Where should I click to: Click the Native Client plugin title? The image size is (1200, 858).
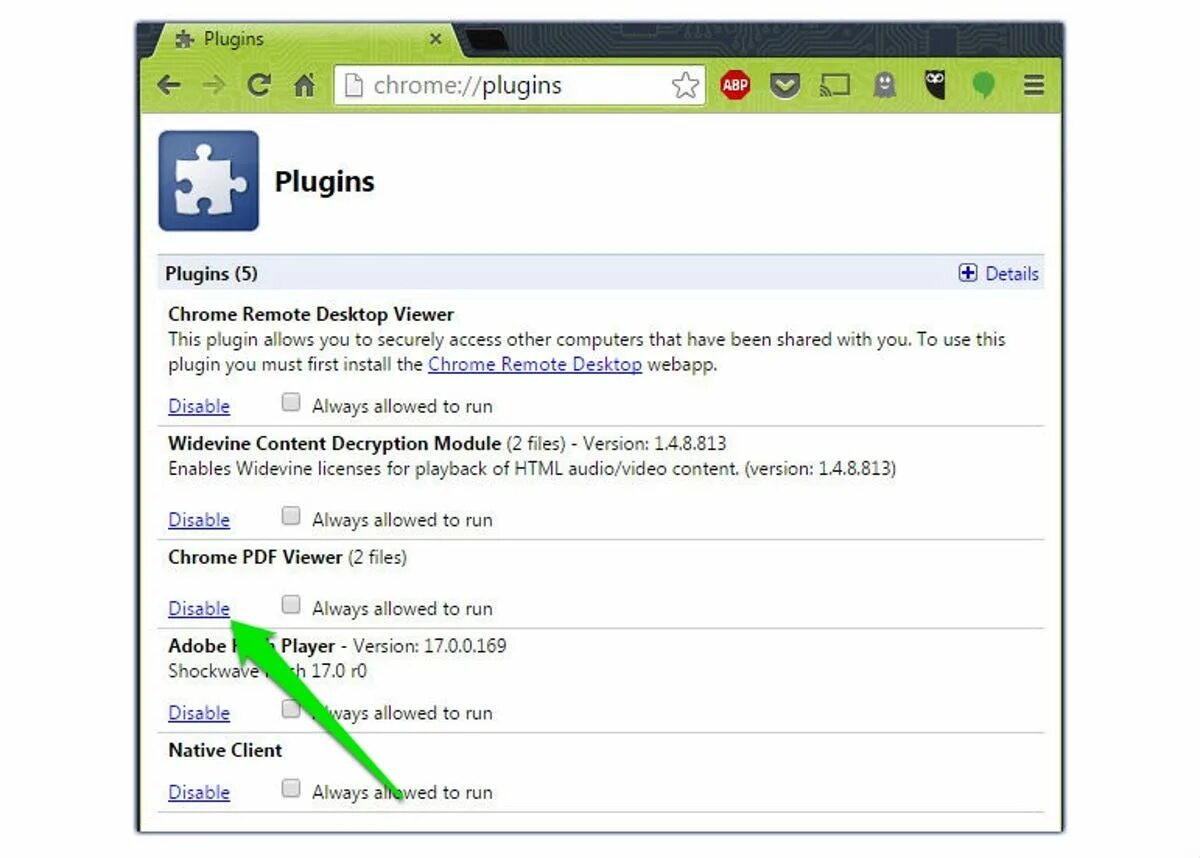click(225, 750)
